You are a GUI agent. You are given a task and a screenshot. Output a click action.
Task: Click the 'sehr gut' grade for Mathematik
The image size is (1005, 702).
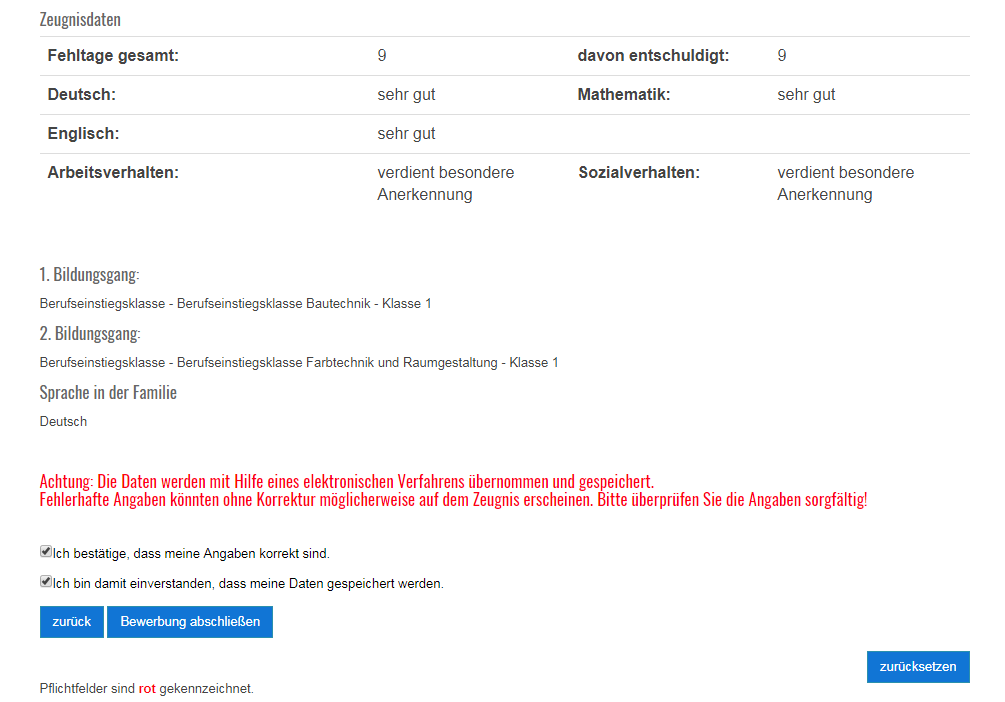point(806,95)
